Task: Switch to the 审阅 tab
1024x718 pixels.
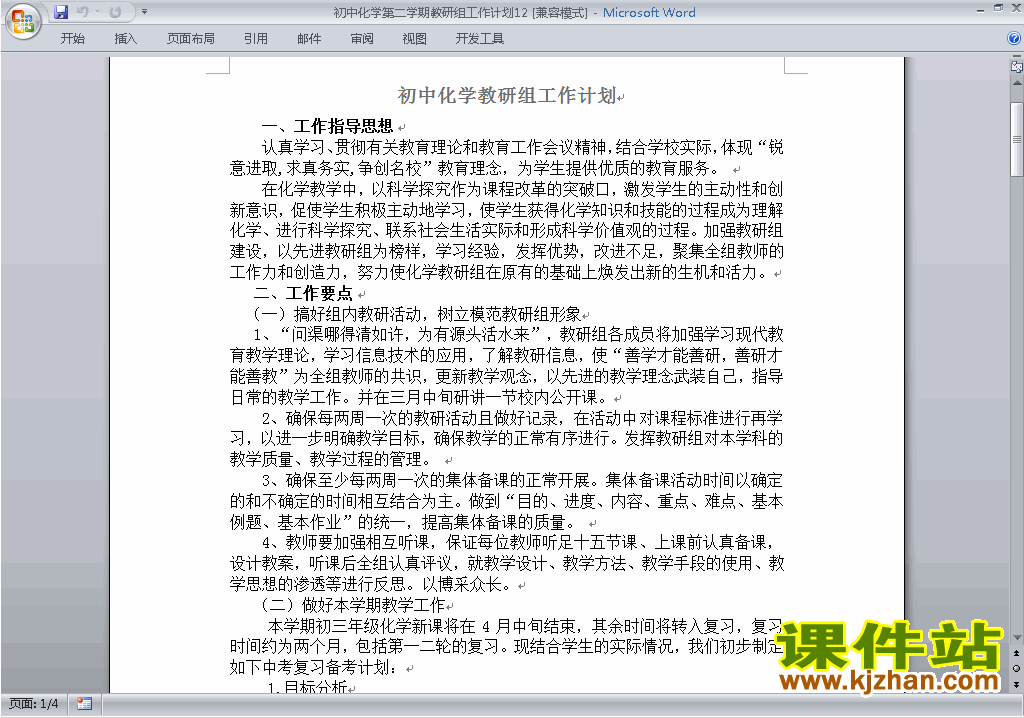Action: pyautogui.click(x=362, y=39)
